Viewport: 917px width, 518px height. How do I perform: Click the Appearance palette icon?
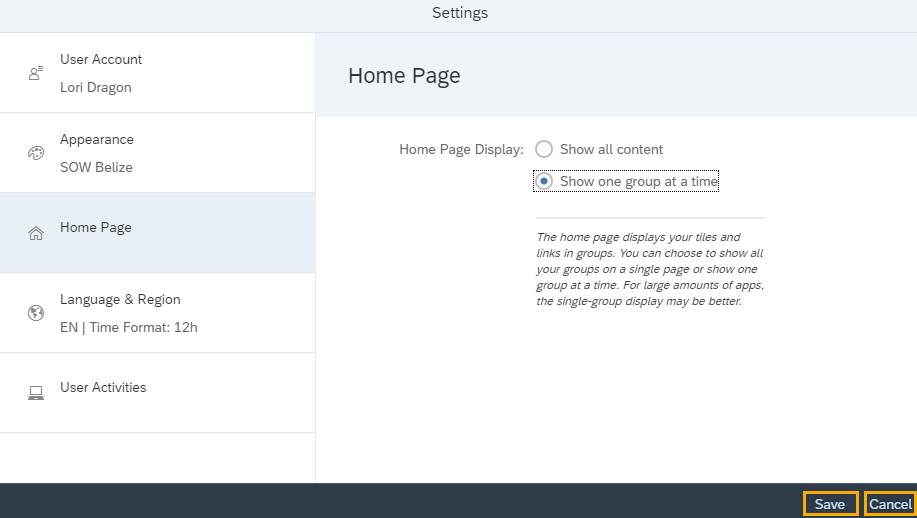point(36,153)
